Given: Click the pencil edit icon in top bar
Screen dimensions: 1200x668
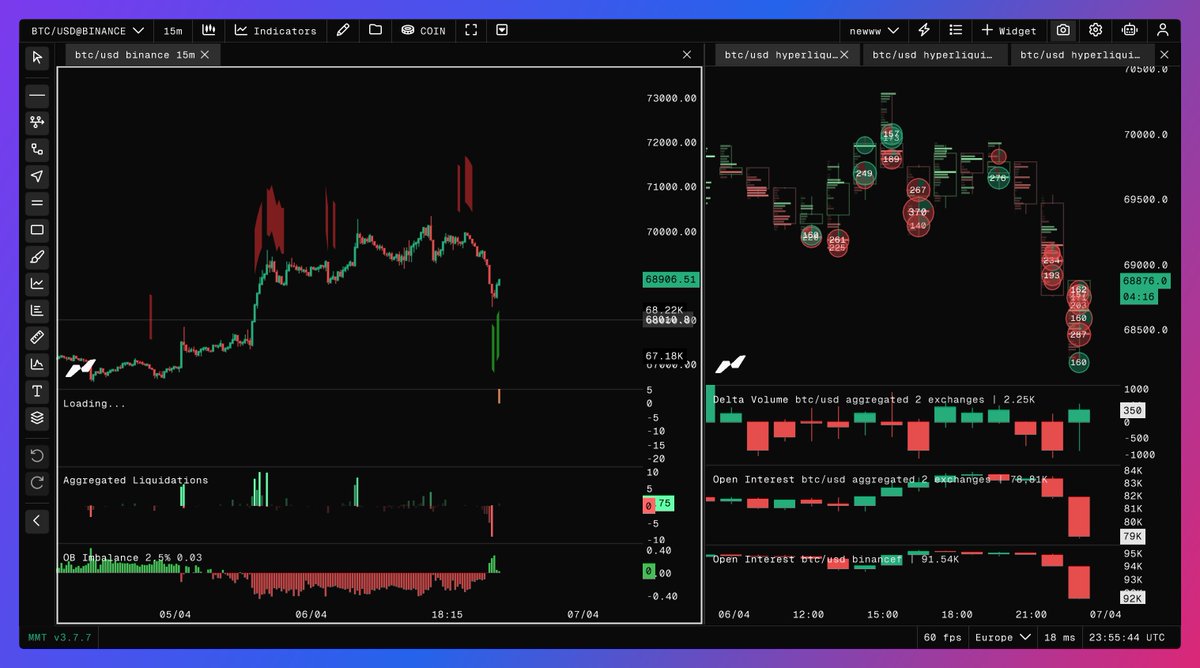Looking at the screenshot, I should 343,30.
